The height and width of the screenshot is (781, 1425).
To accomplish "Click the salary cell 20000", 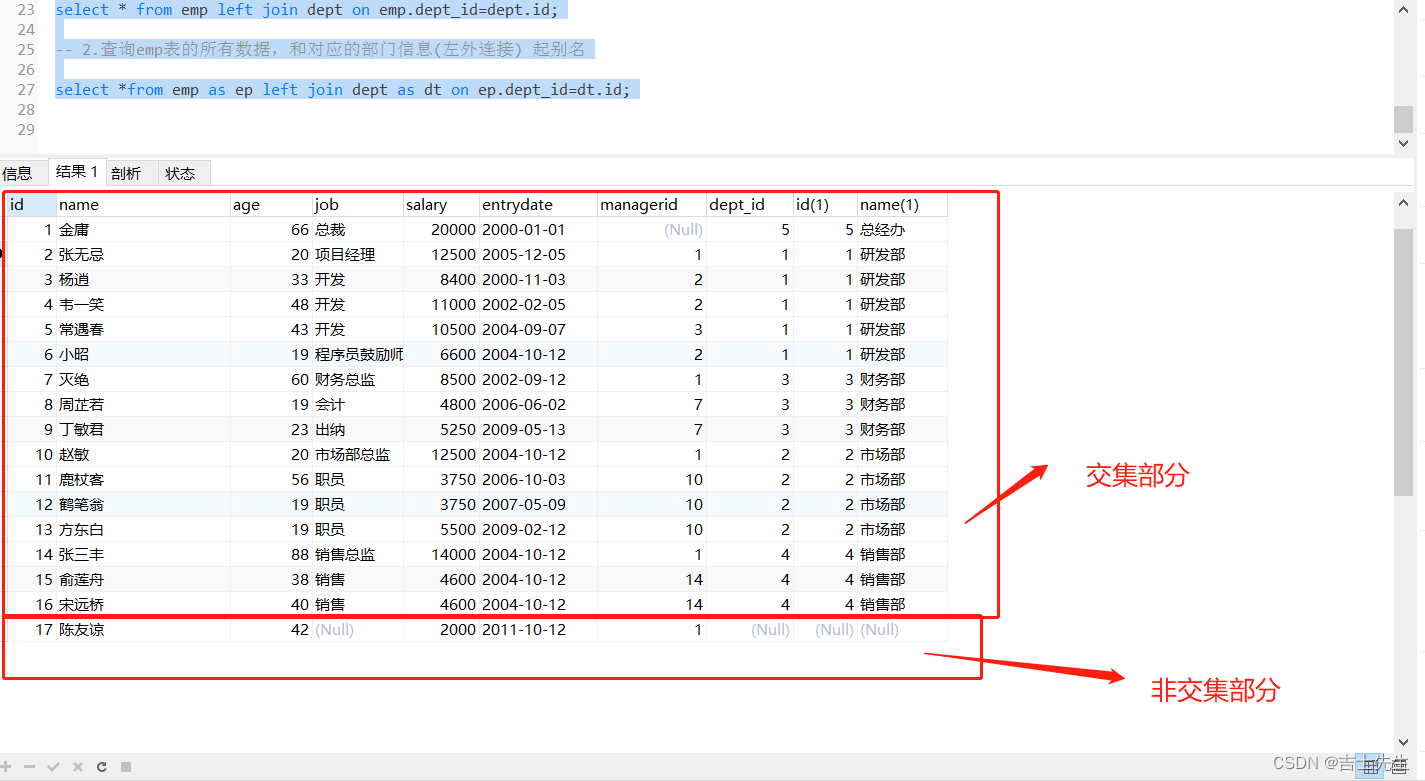I will pyautogui.click(x=442, y=229).
